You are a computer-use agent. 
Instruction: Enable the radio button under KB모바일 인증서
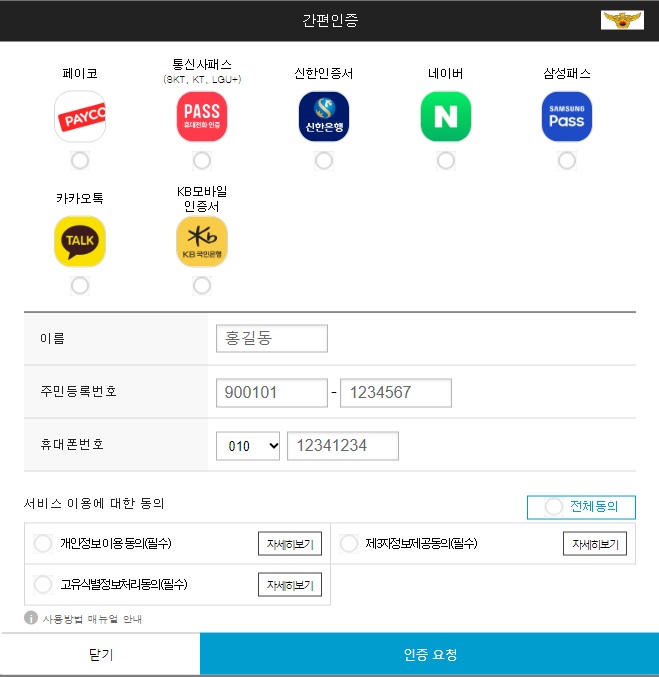point(202,285)
